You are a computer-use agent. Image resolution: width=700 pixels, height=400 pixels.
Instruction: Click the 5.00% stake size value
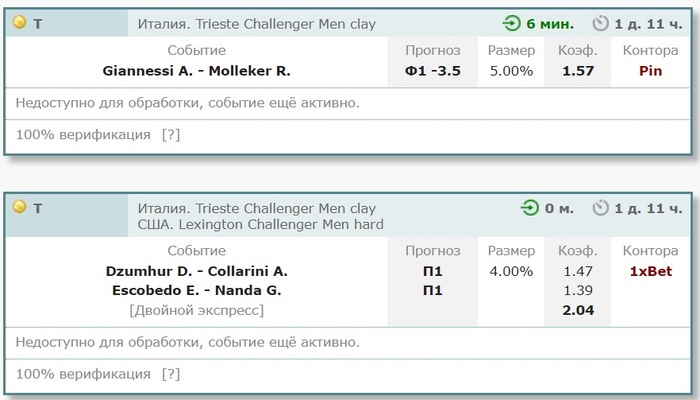(x=511, y=71)
